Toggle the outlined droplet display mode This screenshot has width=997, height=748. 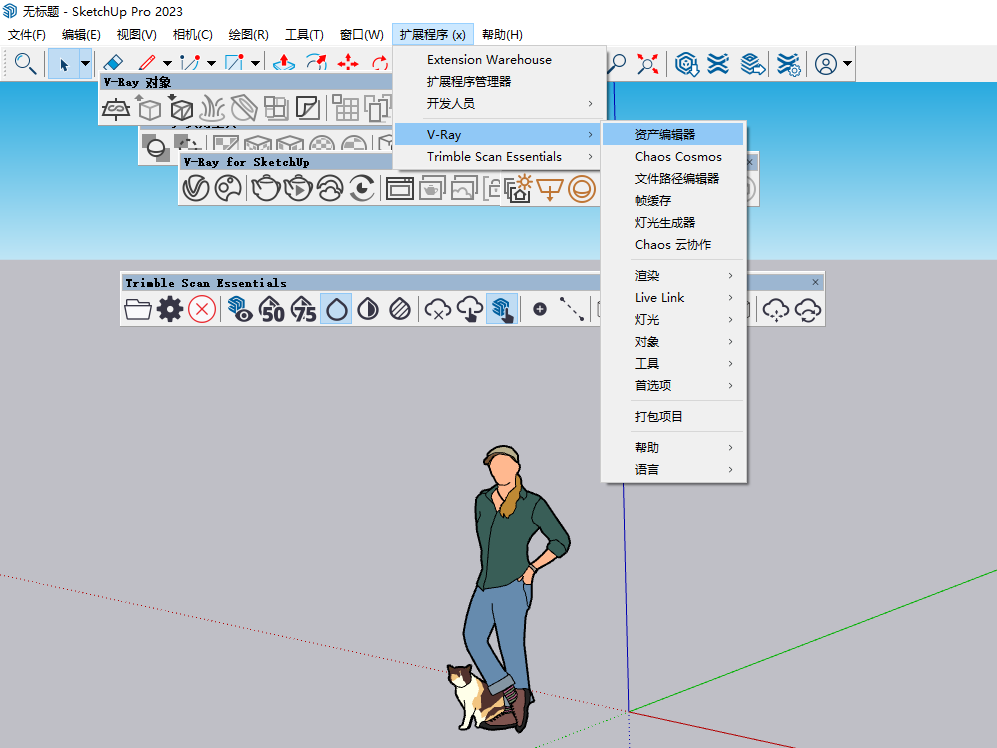click(x=336, y=310)
